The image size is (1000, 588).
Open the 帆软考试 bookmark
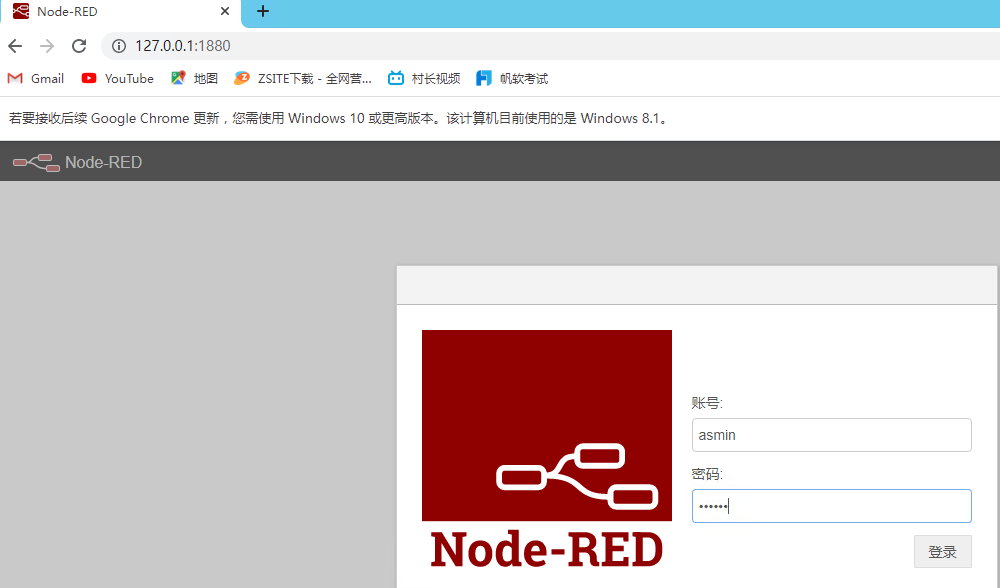[512, 78]
